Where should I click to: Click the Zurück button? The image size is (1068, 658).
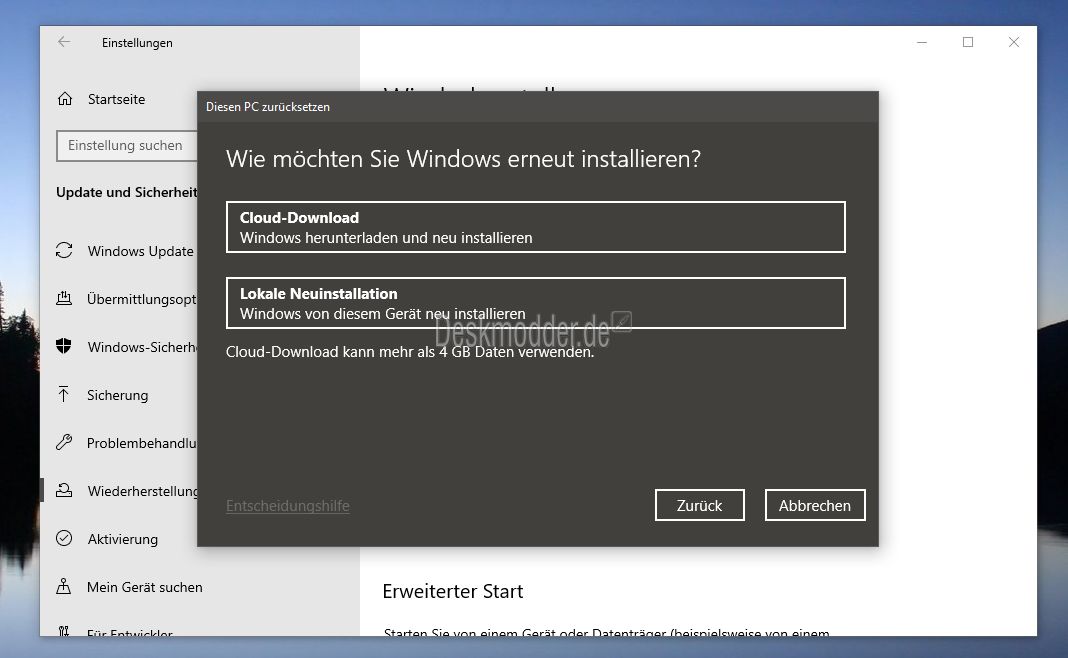[x=700, y=505]
